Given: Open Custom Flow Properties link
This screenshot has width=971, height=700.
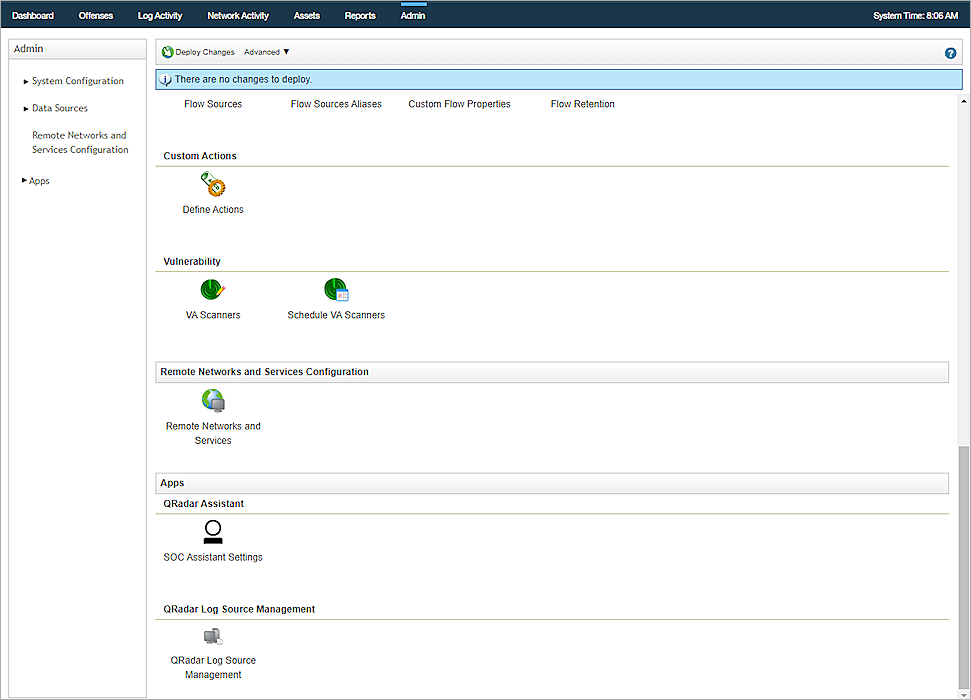Looking at the screenshot, I should tap(459, 104).
